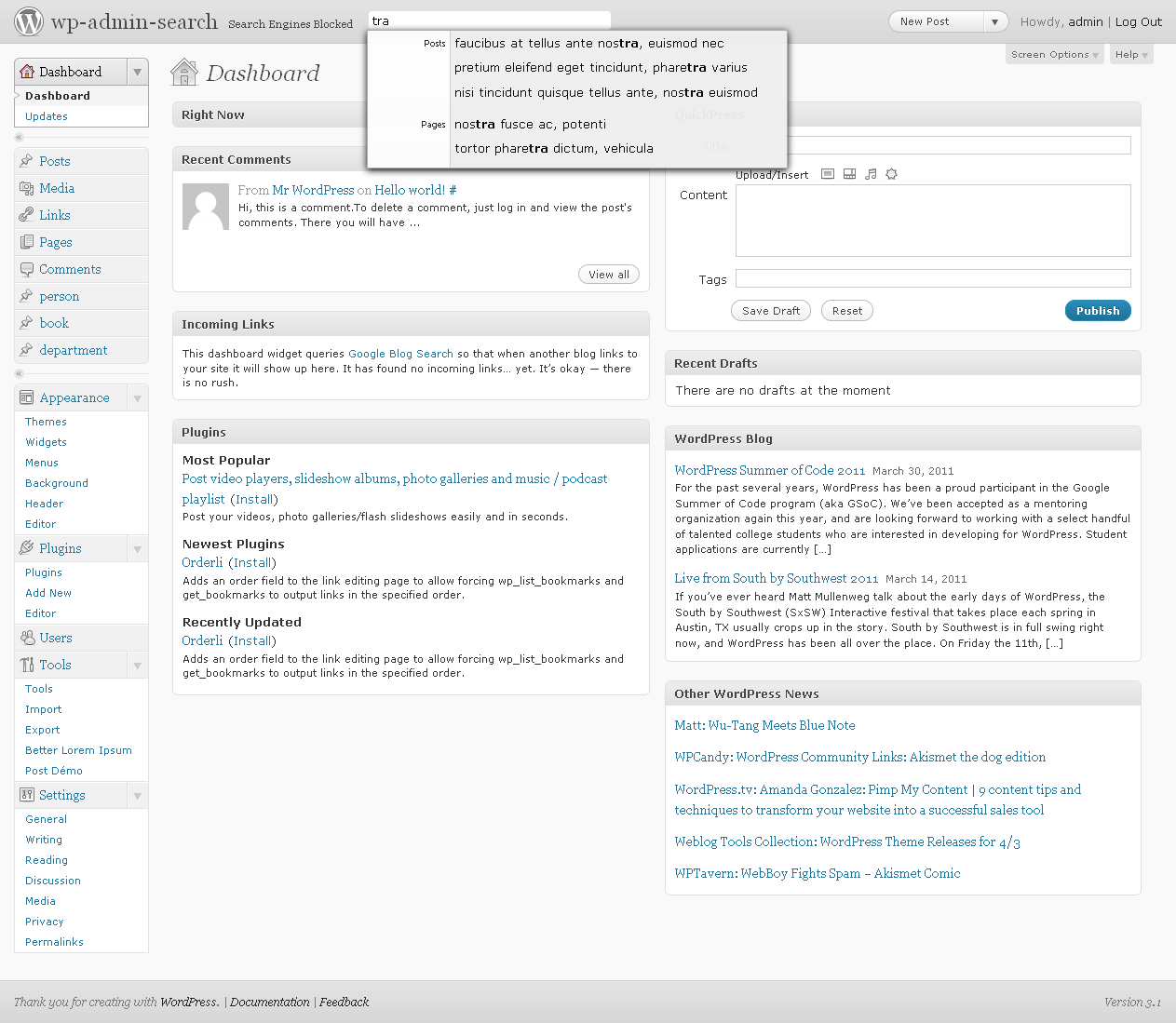This screenshot has width=1176, height=1023.
Task: Open WordPress Summer of Code 2011 article
Action: pos(770,470)
